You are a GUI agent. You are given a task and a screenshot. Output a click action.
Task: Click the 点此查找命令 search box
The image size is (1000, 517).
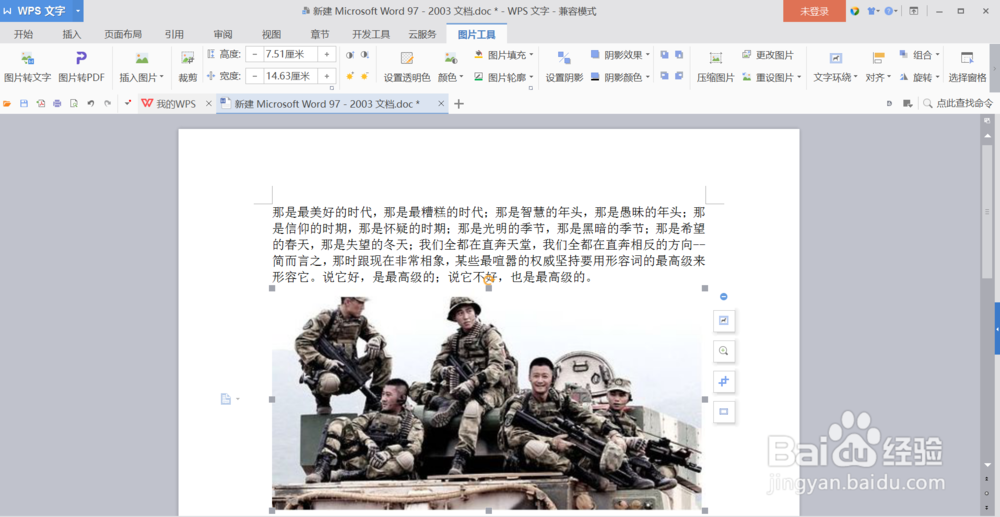(x=958, y=103)
